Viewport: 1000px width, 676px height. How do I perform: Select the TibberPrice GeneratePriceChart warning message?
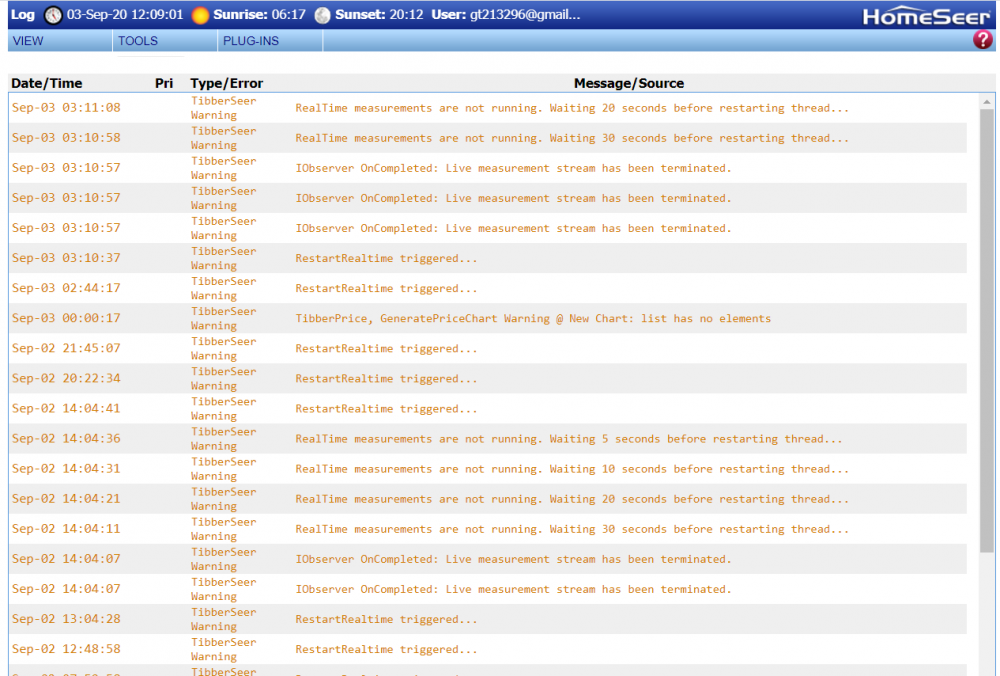[533, 319]
